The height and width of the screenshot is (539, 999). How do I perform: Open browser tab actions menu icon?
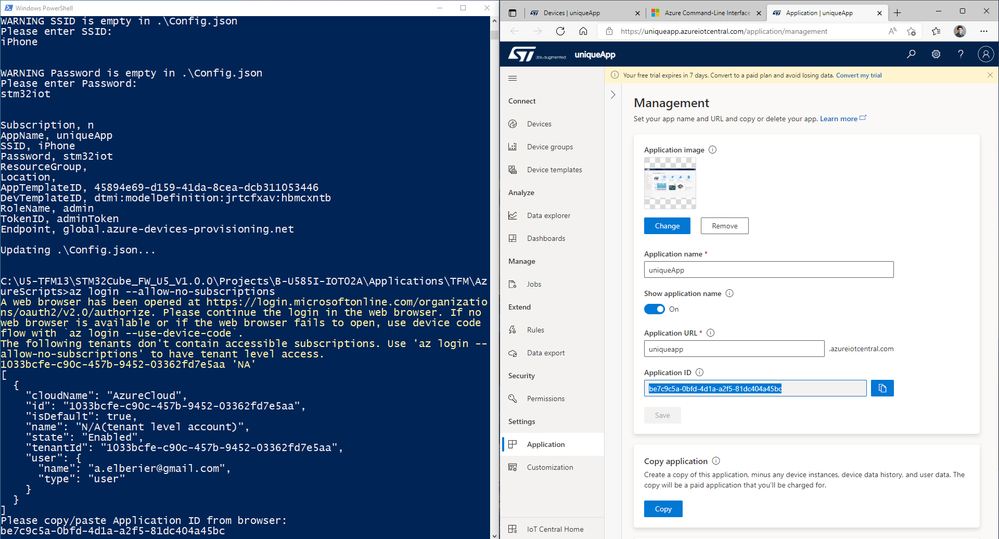[x=513, y=13]
